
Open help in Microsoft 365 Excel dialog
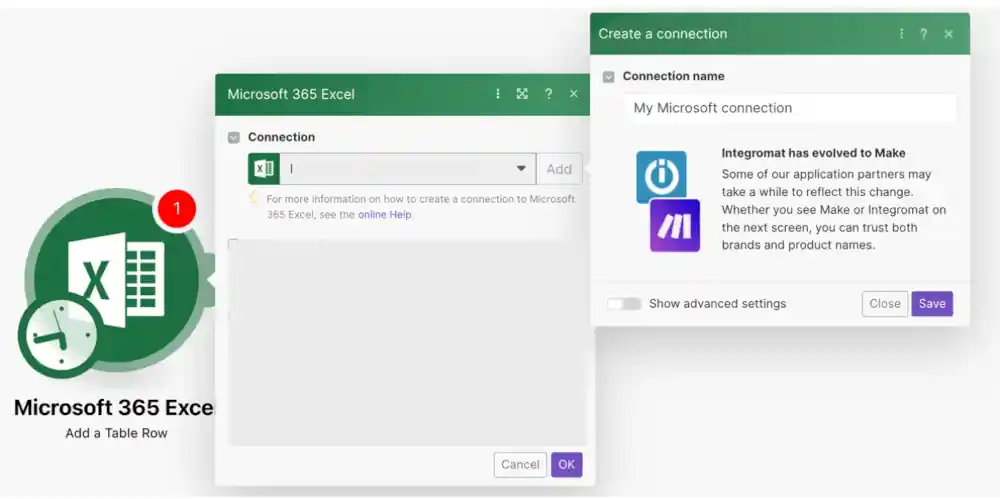(x=548, y=94)
